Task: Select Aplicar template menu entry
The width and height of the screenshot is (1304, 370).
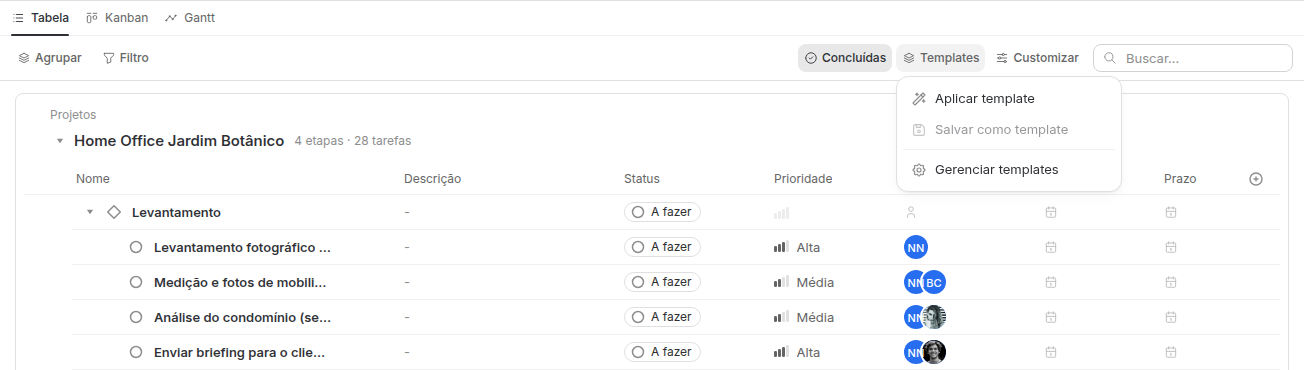Action: point(1009,99)
